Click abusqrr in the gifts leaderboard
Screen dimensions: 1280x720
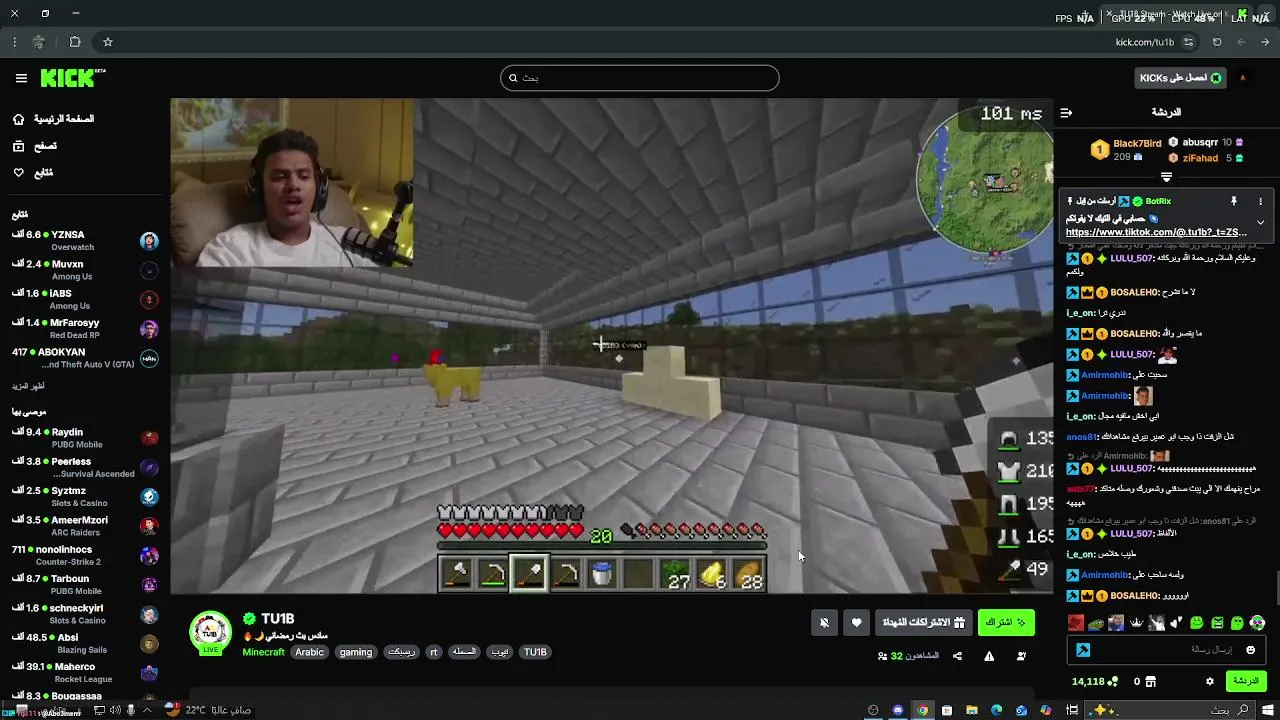point(1199,143)
